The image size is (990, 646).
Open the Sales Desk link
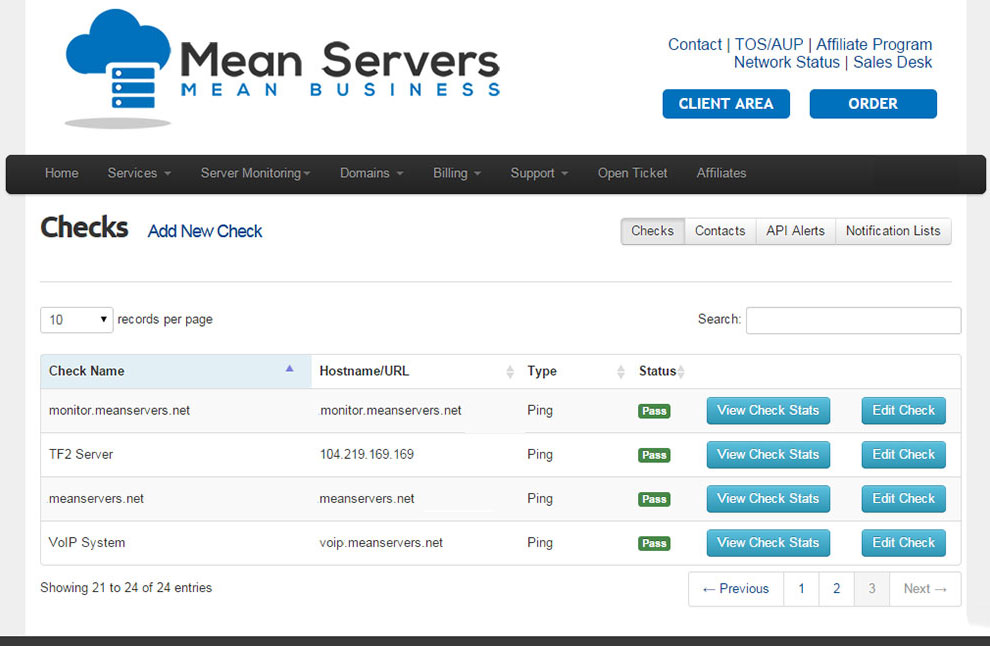pyautogui.click(x=892, y=62)
